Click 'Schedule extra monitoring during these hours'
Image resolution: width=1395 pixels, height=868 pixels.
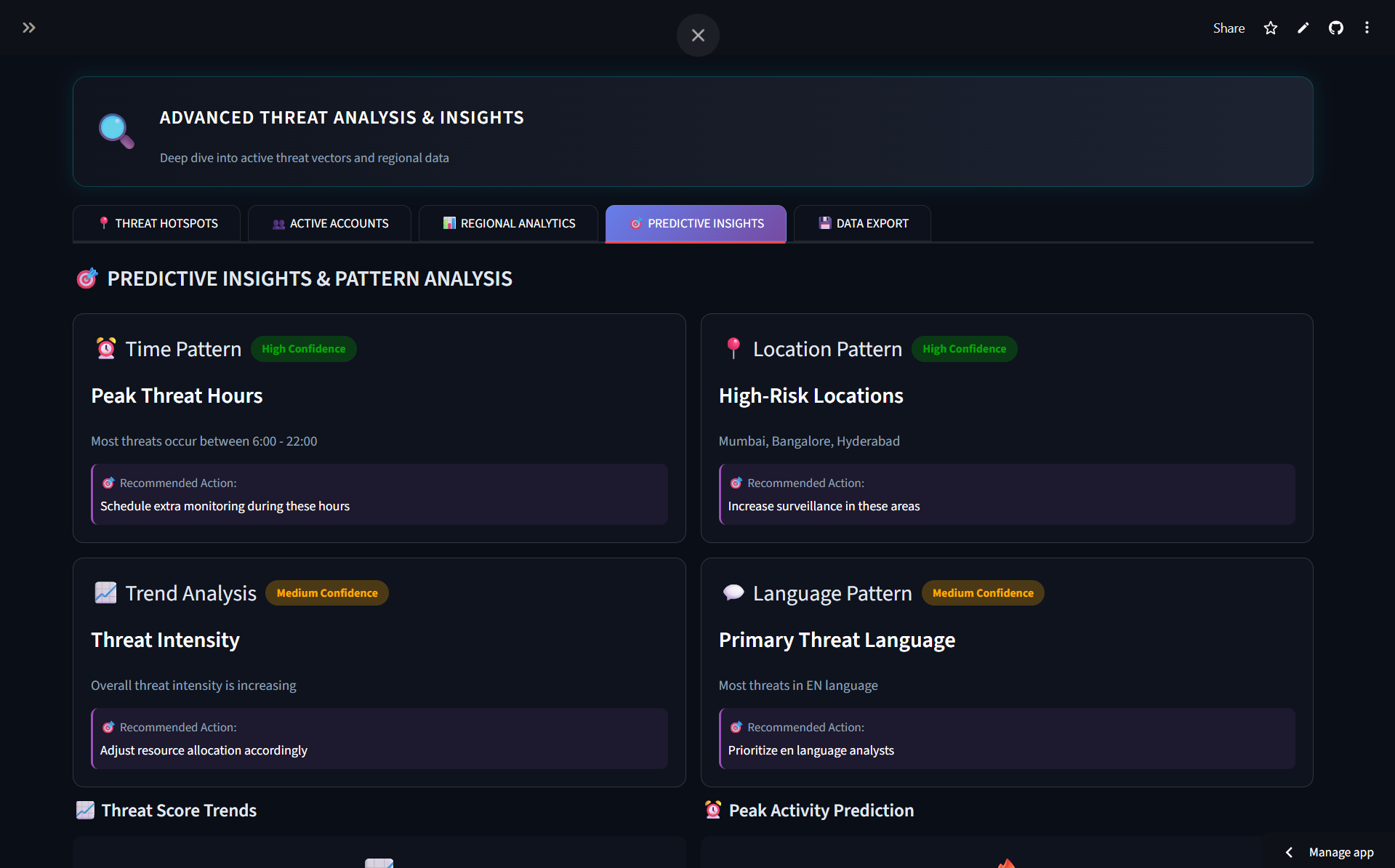[x=225, y=506]
